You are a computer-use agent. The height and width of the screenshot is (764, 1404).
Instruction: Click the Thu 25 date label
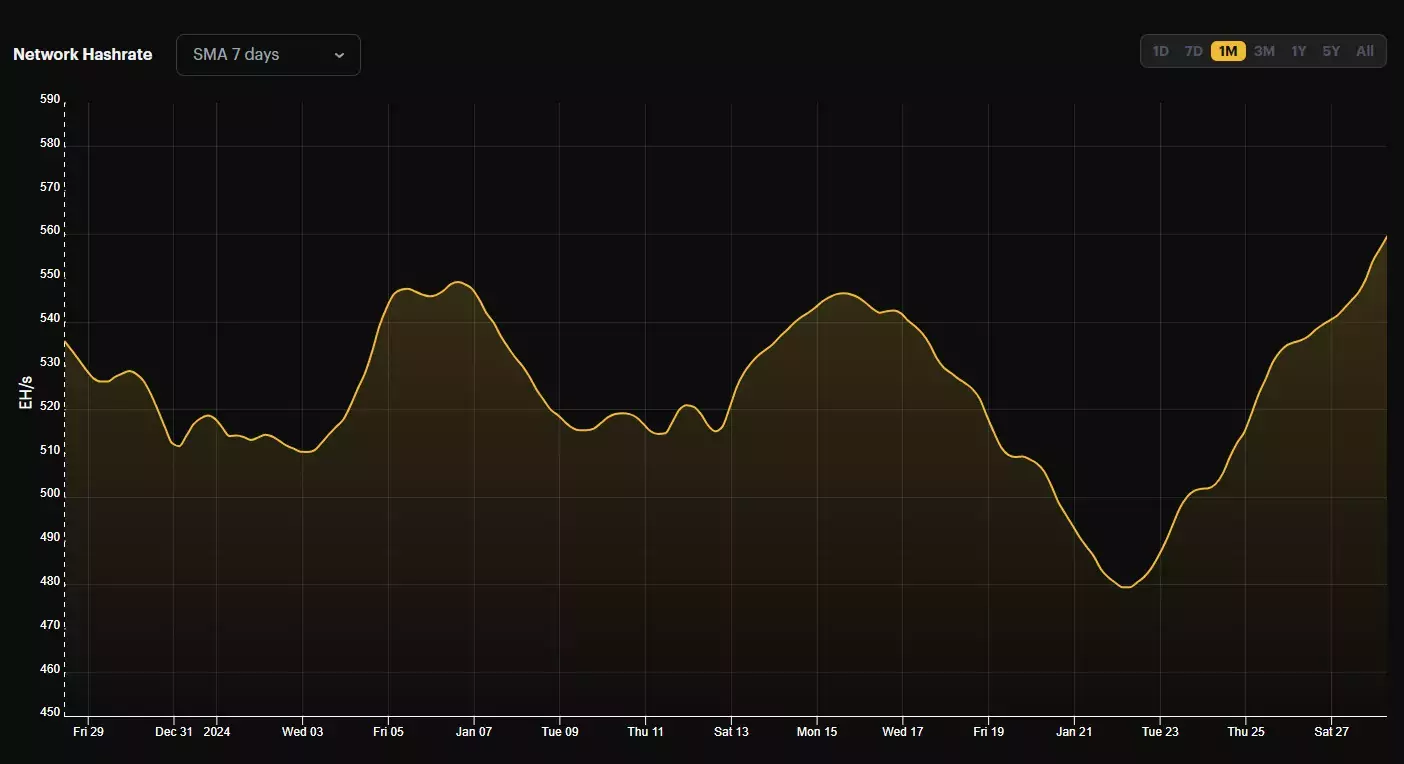(x=1246, y=732)
